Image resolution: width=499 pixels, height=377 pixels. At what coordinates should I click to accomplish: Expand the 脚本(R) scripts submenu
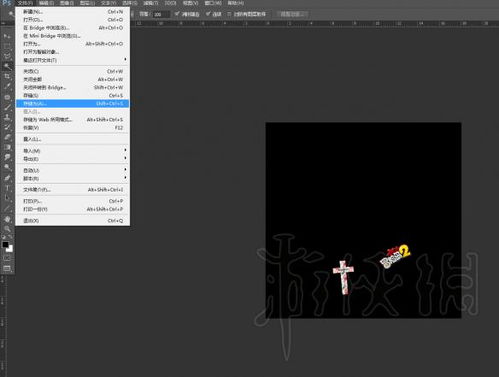pos(73,178)
